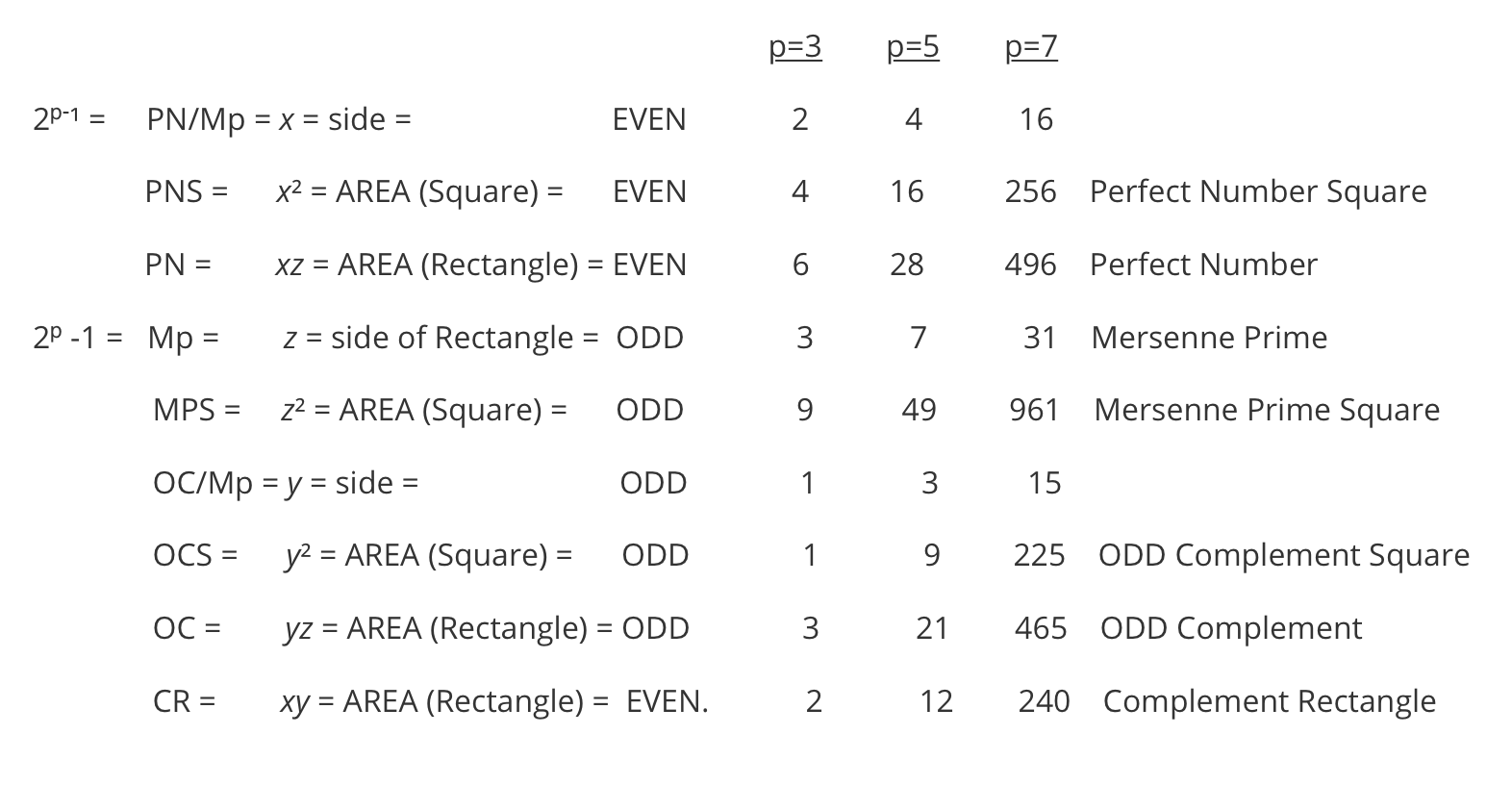This screenshot has height=785, width=1512.
Task: Click the 'MPS =' row label
Action: pyautogui.click(x=196, y=410)
